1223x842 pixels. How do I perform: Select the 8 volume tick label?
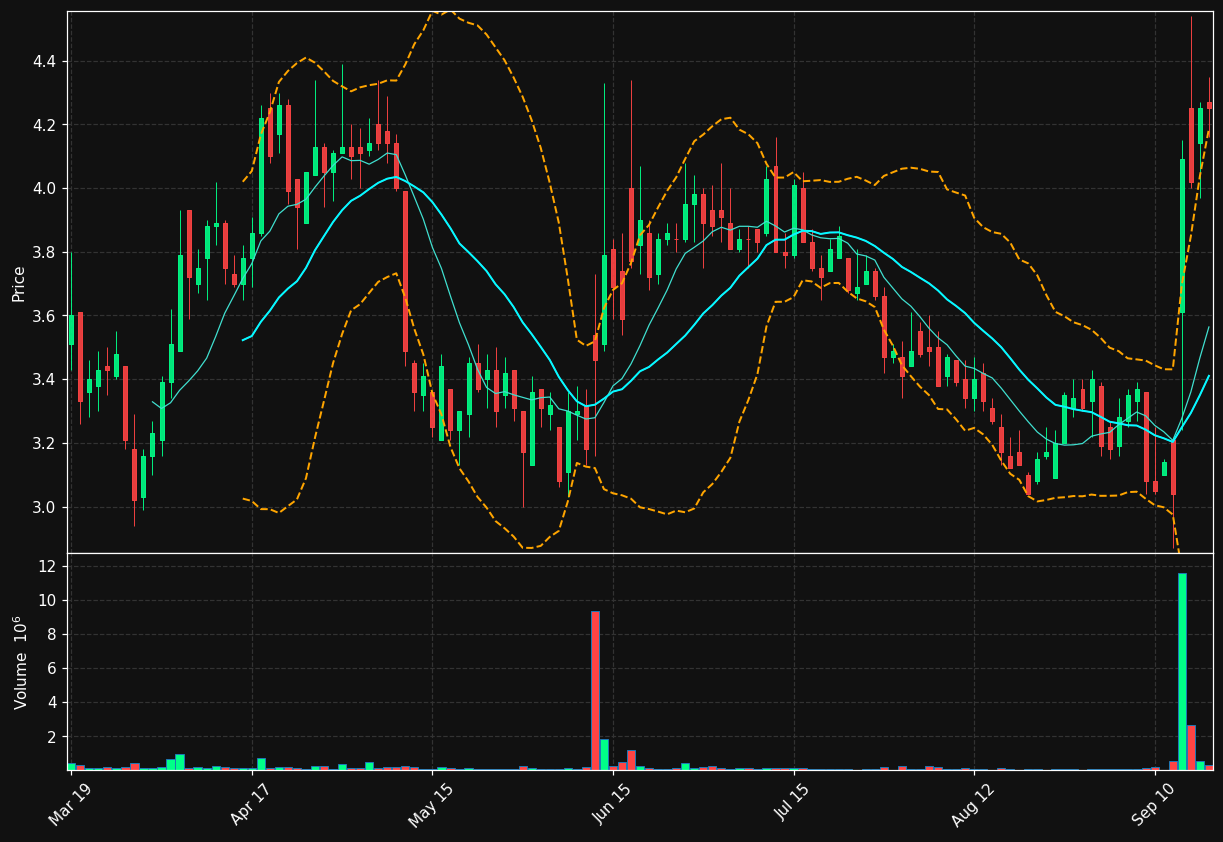pos(53,634)
